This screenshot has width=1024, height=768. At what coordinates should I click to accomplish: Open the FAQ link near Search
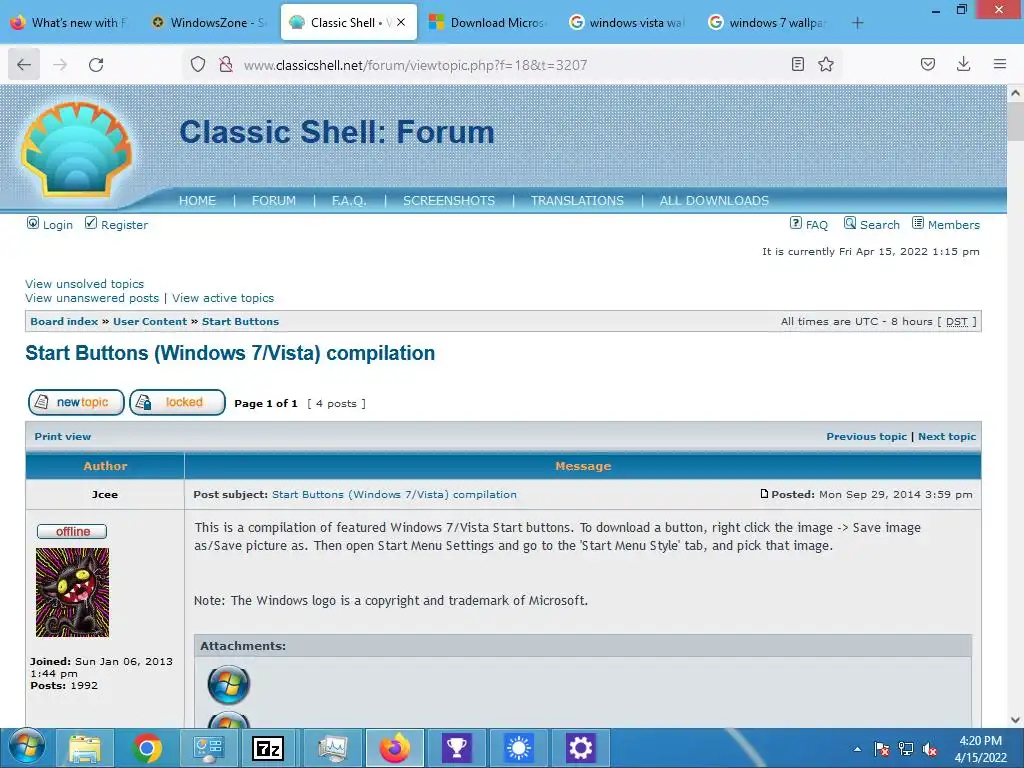[x=809, y=224]
